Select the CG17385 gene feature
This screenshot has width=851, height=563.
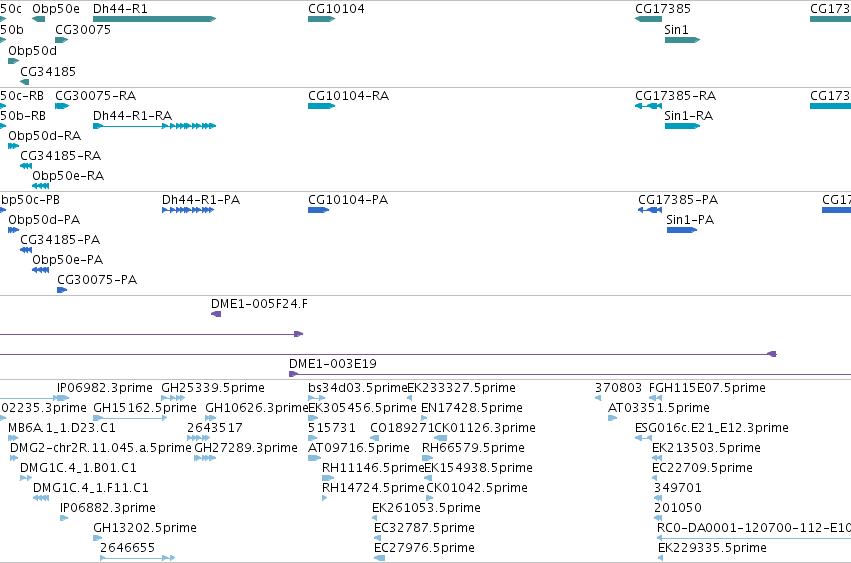pos(648,19)
